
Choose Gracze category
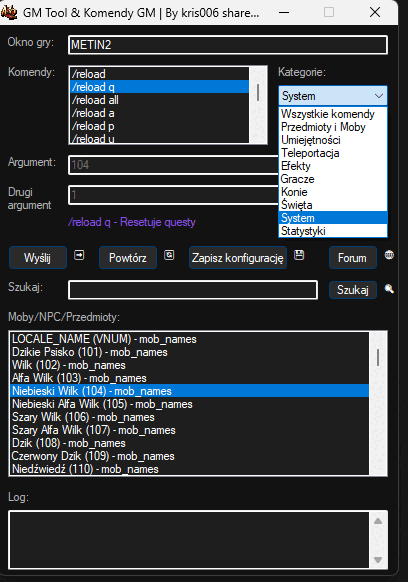click(x=333, y=179)
